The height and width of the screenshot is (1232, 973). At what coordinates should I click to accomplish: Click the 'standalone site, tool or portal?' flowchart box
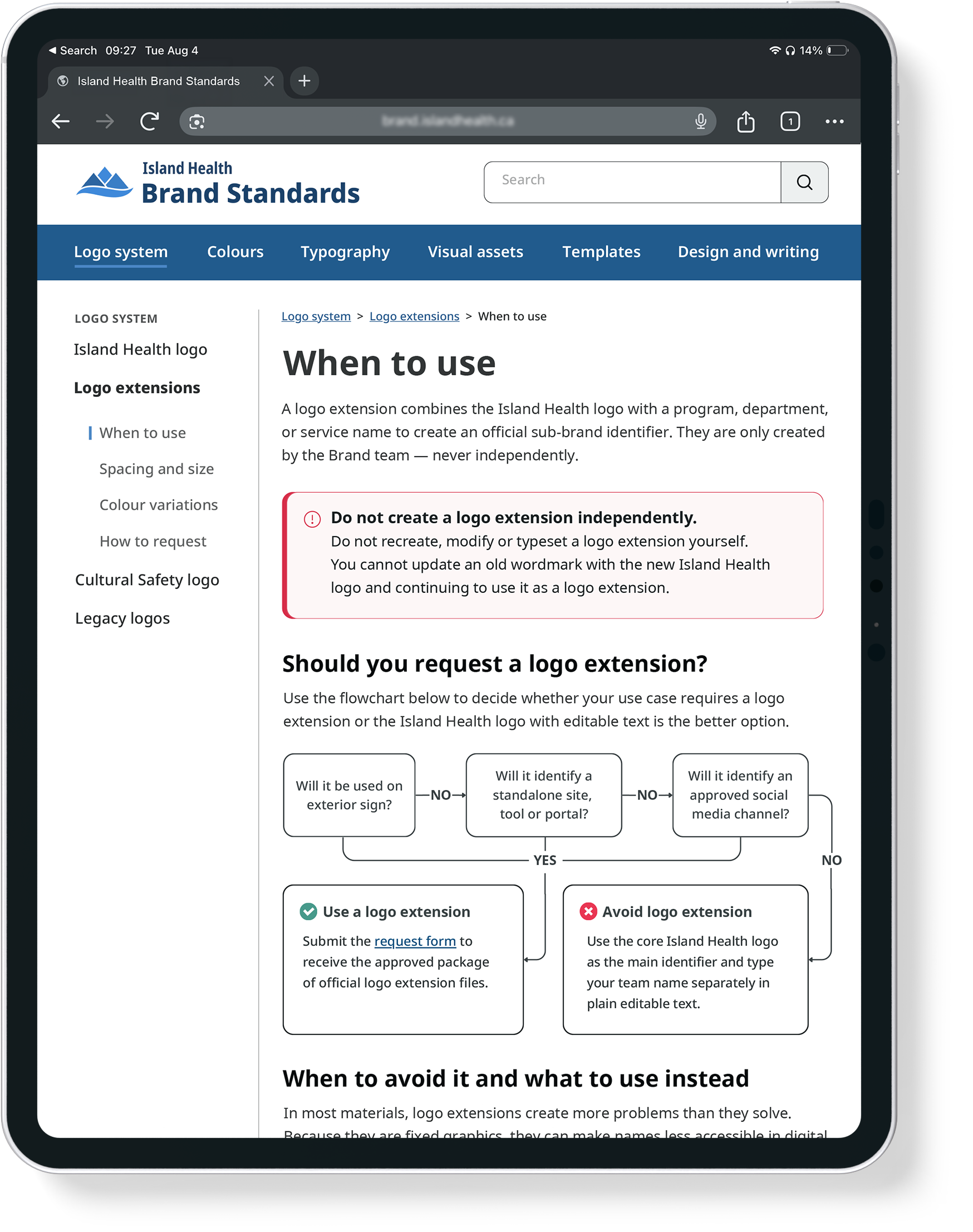(x=543, y=795)
